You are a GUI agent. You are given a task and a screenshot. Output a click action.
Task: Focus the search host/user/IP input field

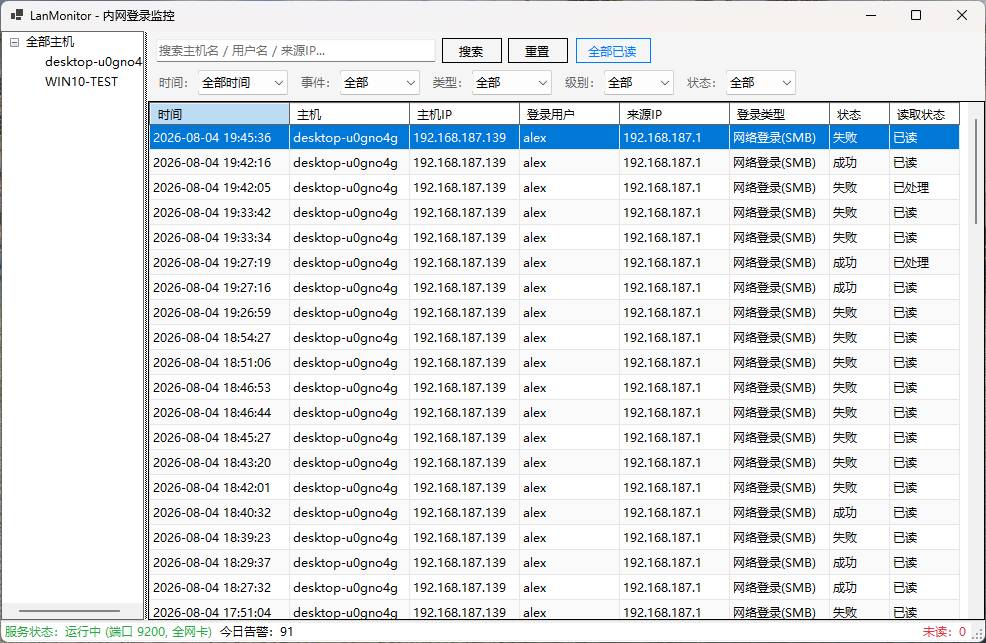point(296,51)
